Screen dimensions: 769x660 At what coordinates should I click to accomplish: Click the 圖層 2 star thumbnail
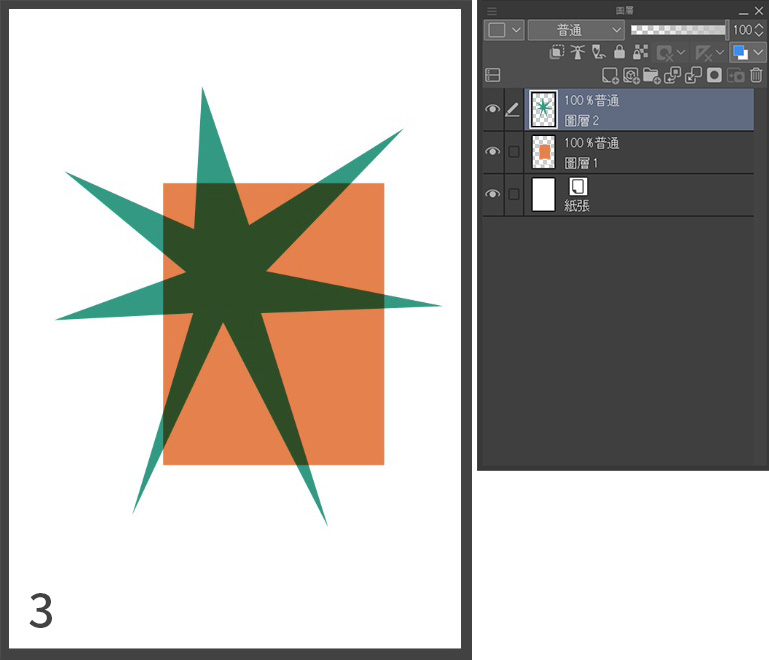point(543,110)
